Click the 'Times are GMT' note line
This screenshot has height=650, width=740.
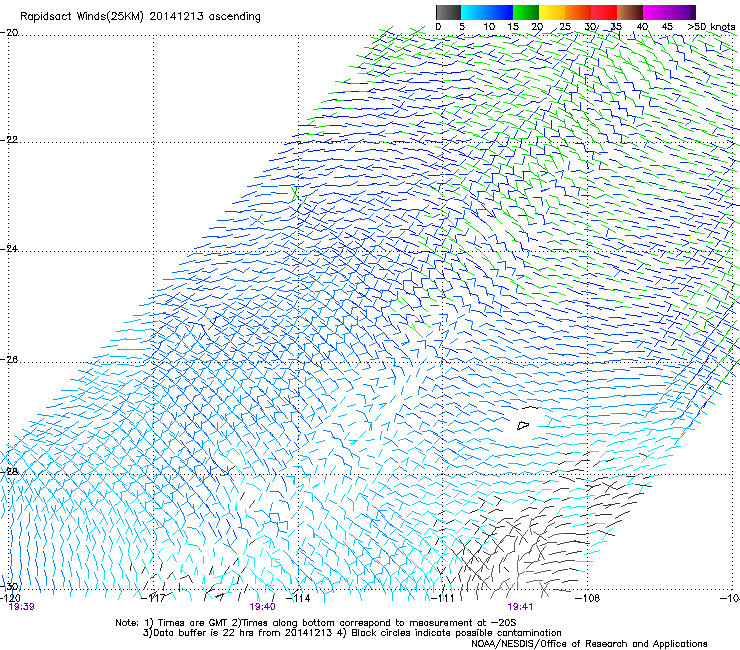[x=316, y=623]
